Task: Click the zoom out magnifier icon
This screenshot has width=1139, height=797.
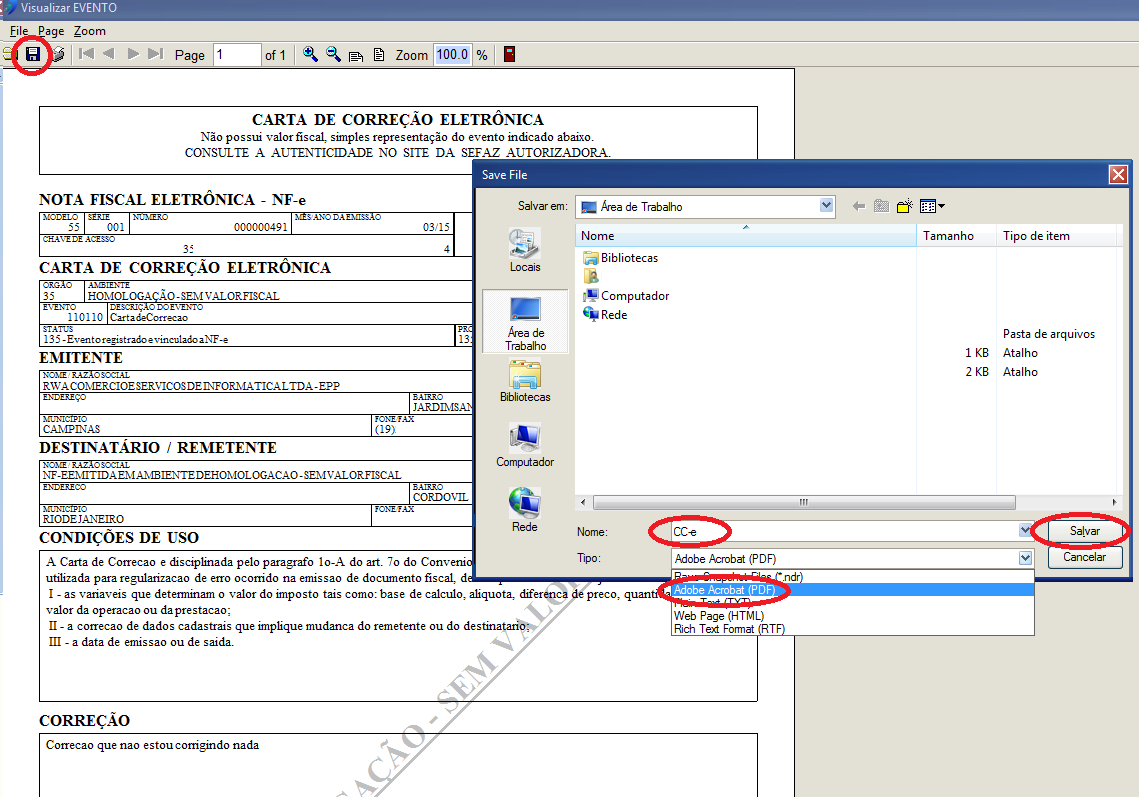Action: click(333, 54)
